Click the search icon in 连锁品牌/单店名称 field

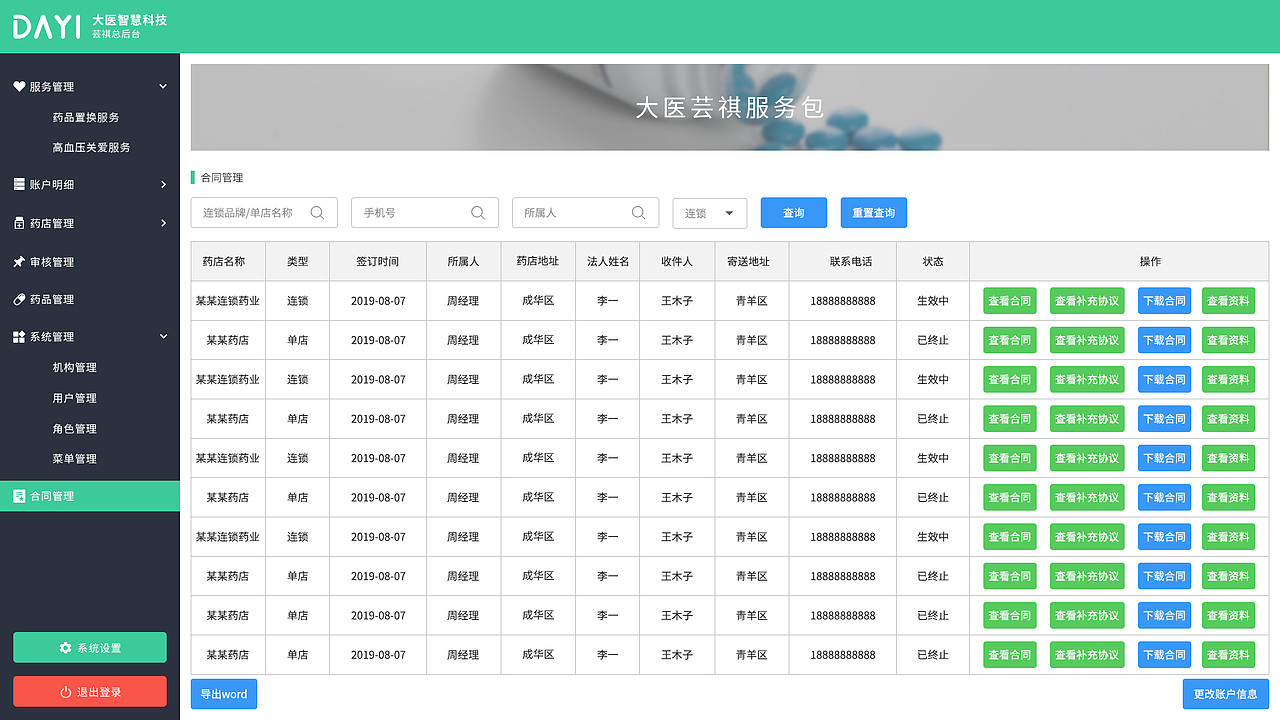click(x=317, y=212)
